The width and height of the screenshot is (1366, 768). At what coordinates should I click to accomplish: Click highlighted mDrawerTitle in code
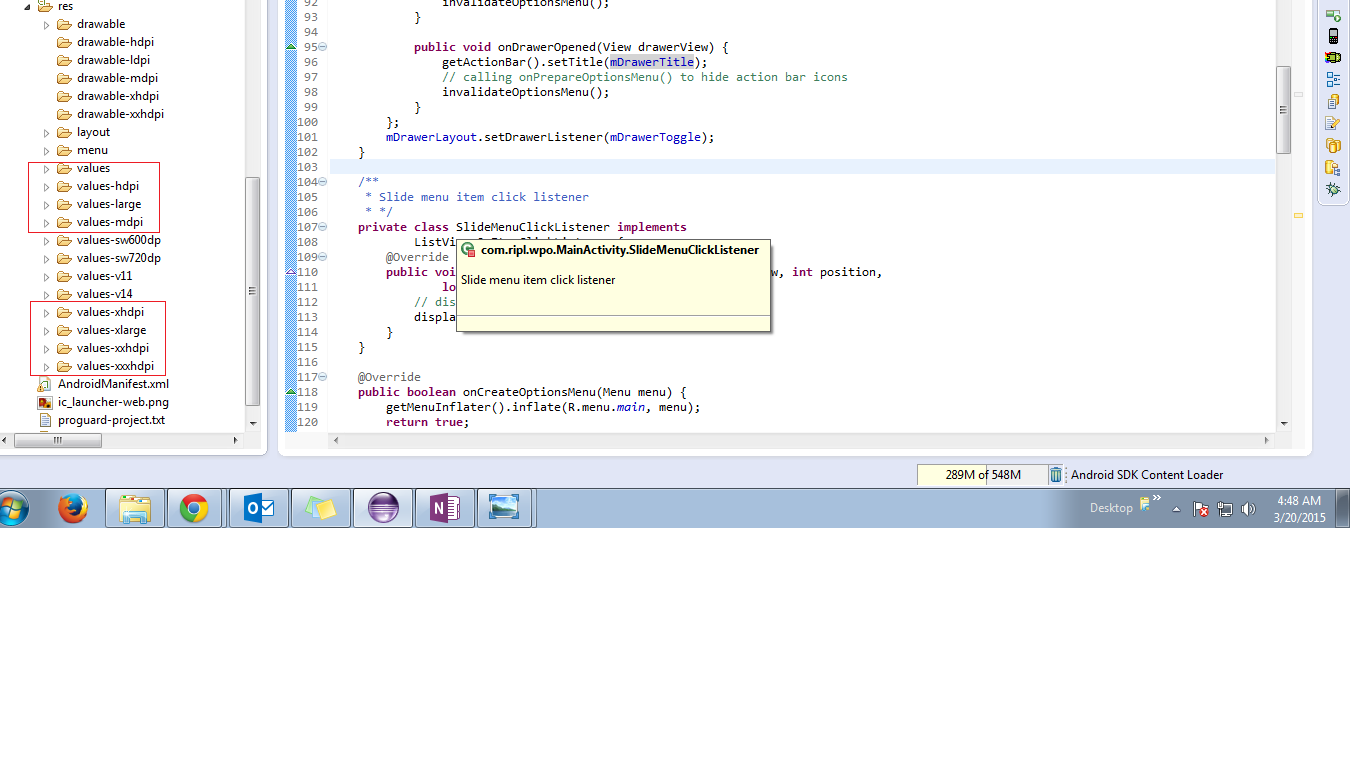[652, 62]
